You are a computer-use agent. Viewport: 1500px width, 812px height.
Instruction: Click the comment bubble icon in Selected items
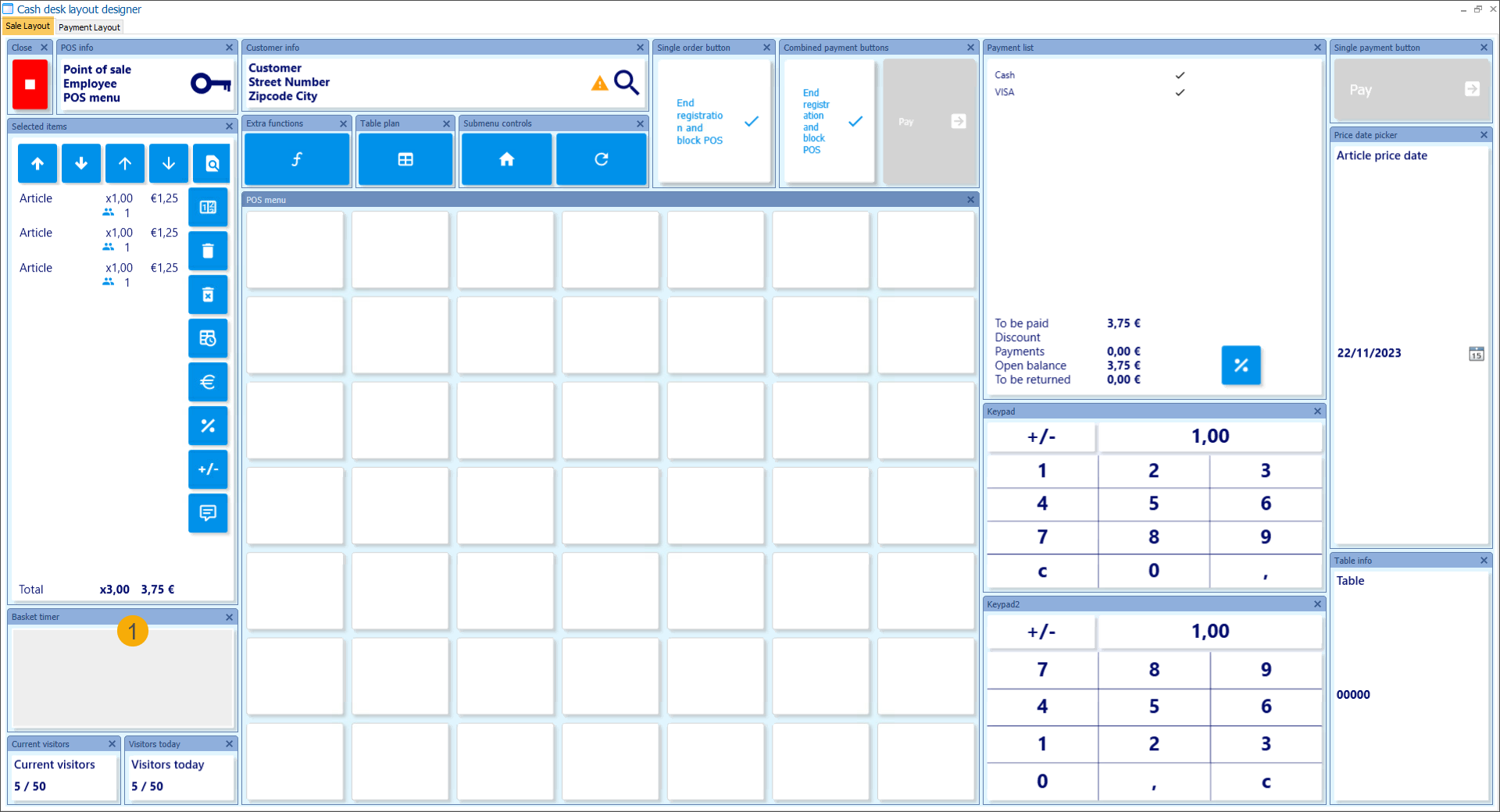pyautogui.click(x=208, y=513)
